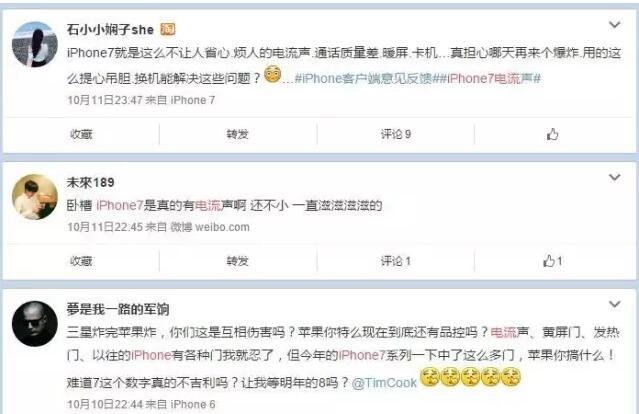Like the post by 未來189
The image size is (639, 414).
(x=553, y=261)
